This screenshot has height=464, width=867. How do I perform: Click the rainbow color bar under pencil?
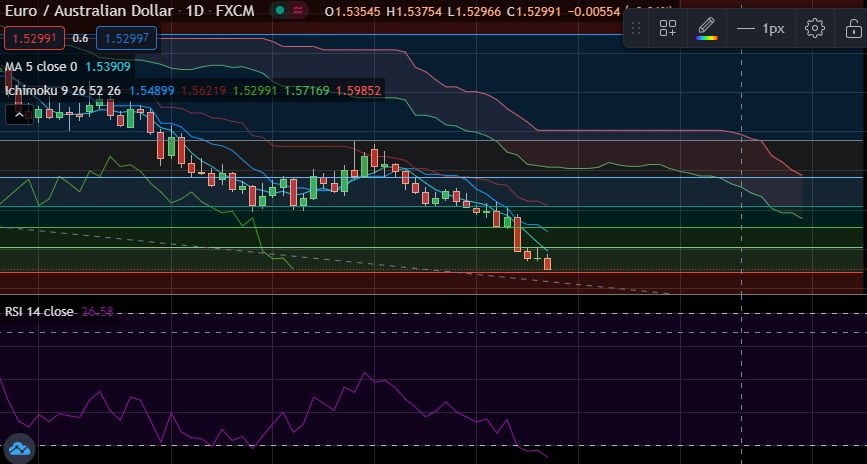(x=707, y=38)
